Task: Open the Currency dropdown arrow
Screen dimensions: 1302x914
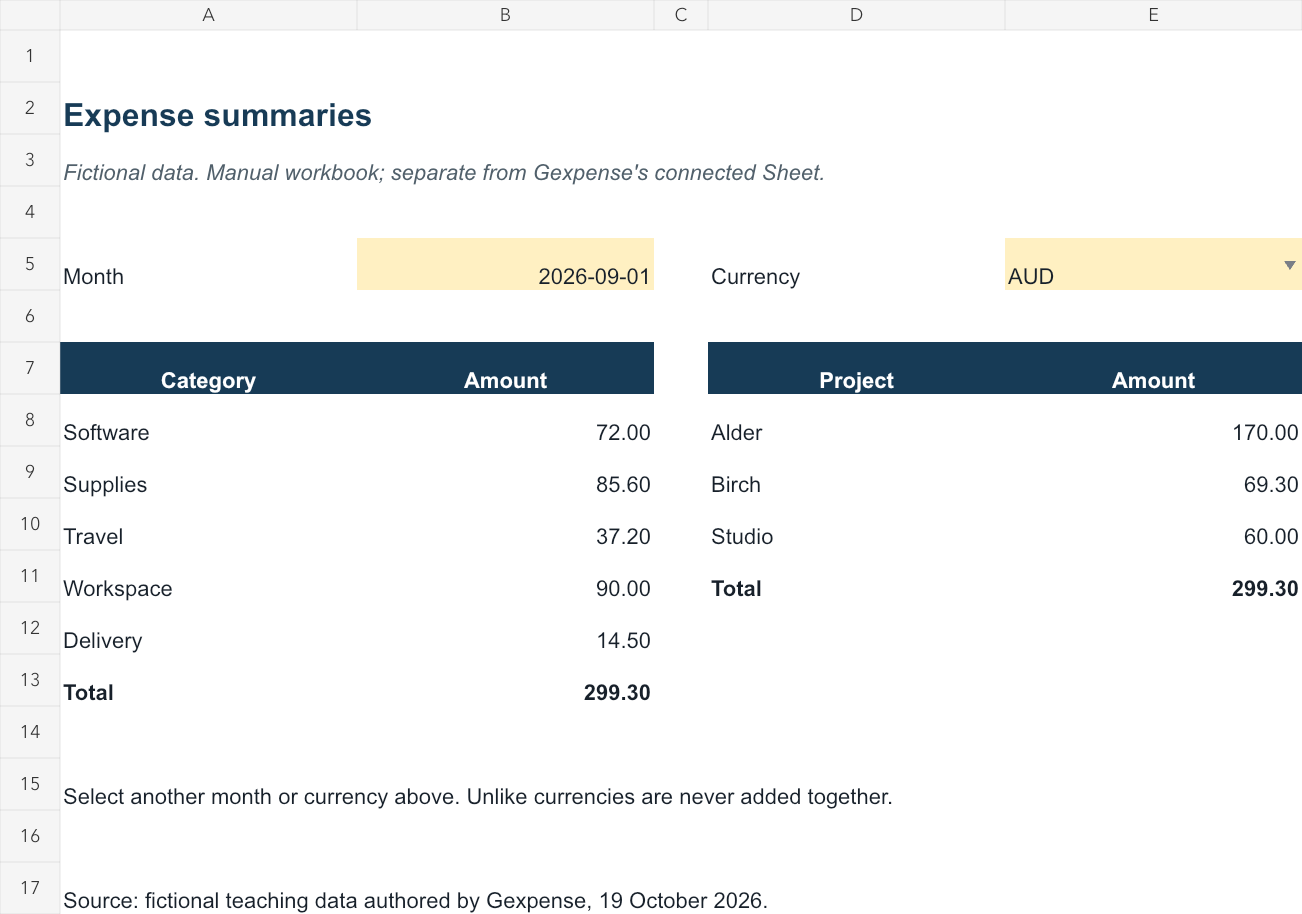Action: [x=1290, y=265]
